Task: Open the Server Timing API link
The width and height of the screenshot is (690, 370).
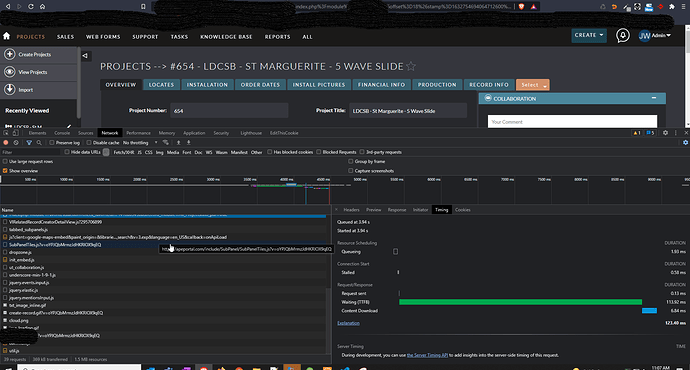Action: (427, 355)
